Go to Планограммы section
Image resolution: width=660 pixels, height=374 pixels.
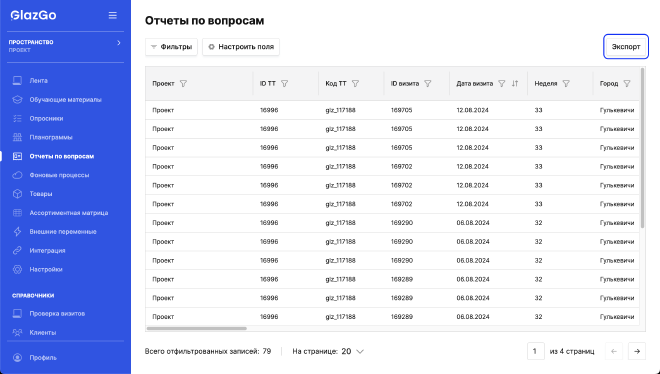click(x=51, y=137)
